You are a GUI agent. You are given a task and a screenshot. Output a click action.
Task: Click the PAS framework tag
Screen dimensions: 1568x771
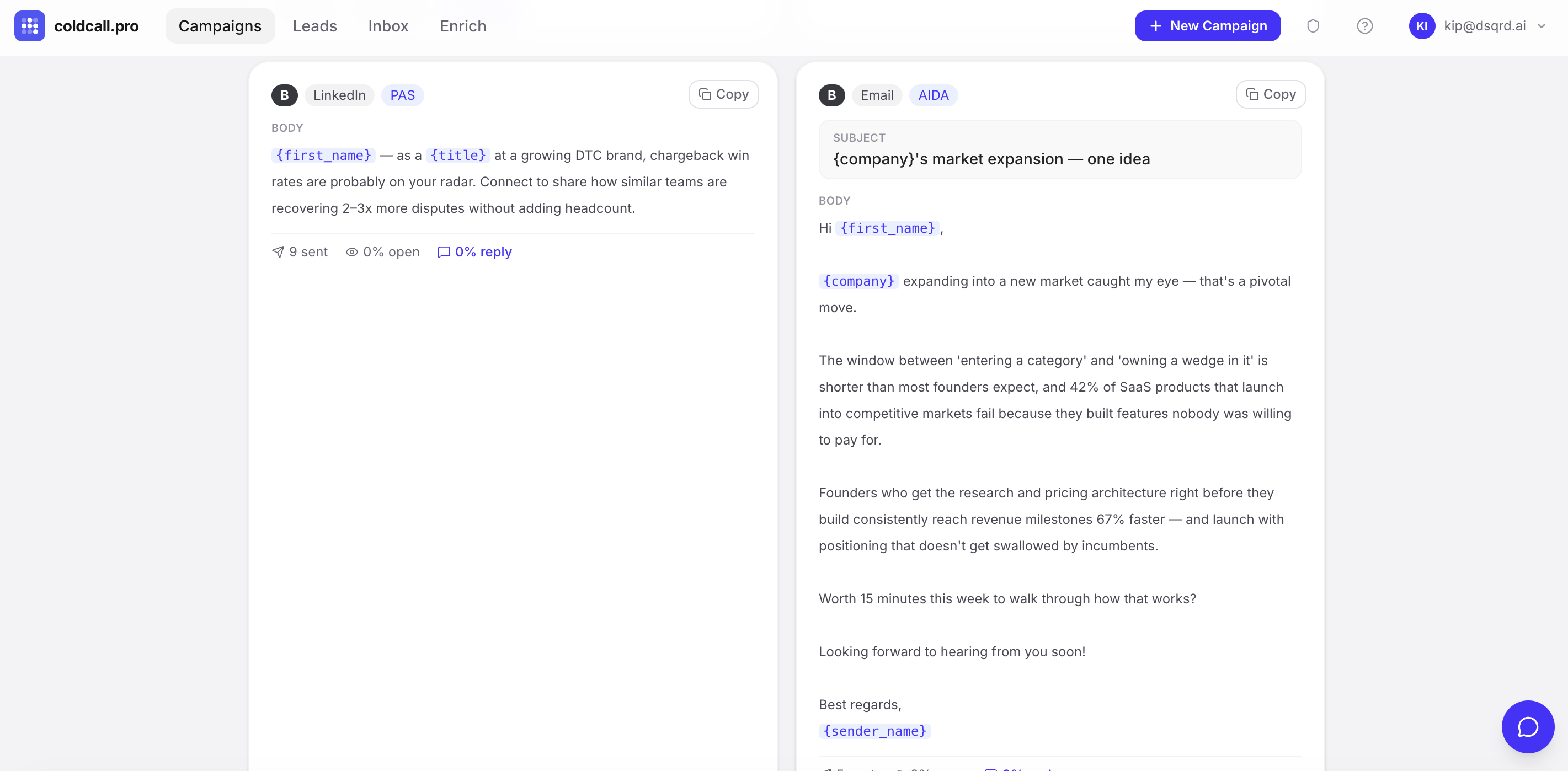pos(402,95)
